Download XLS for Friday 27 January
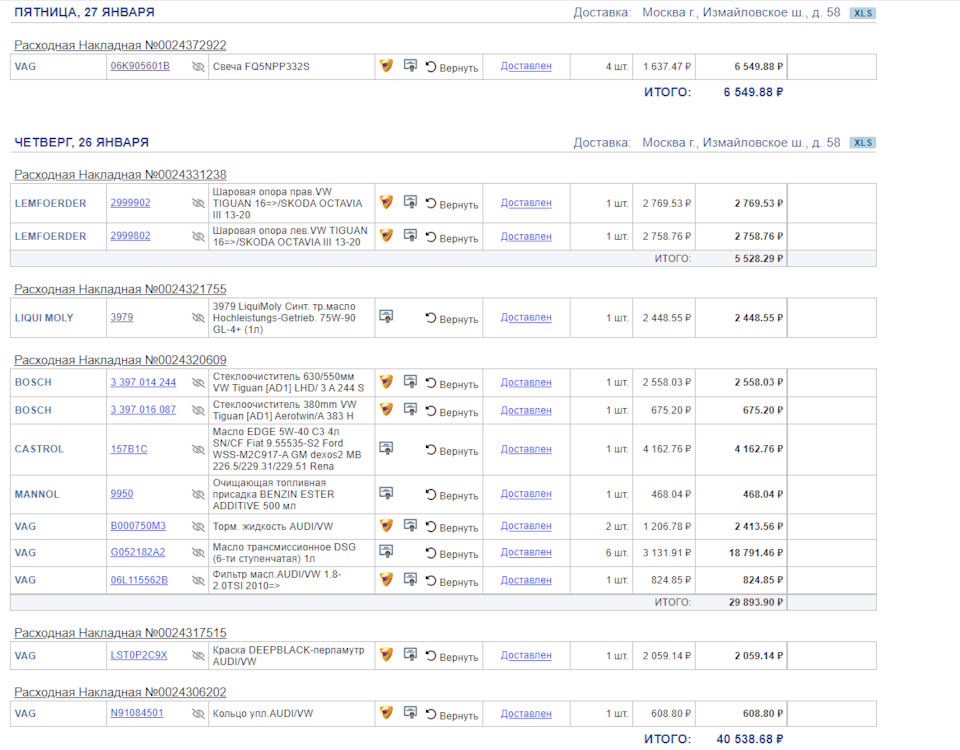 click(863, 13)
